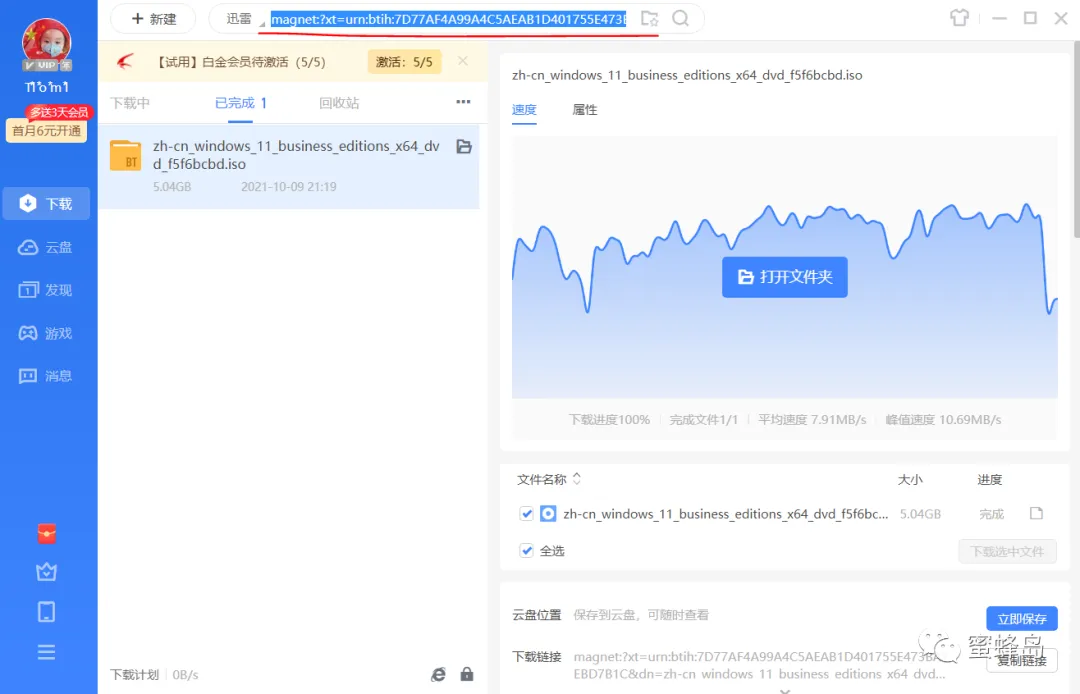Image resolution: width=1080 pixels, height=694 pixels.
Task: Click the magnet link search field
Action: pyautogui.click(x=448, y=19)
